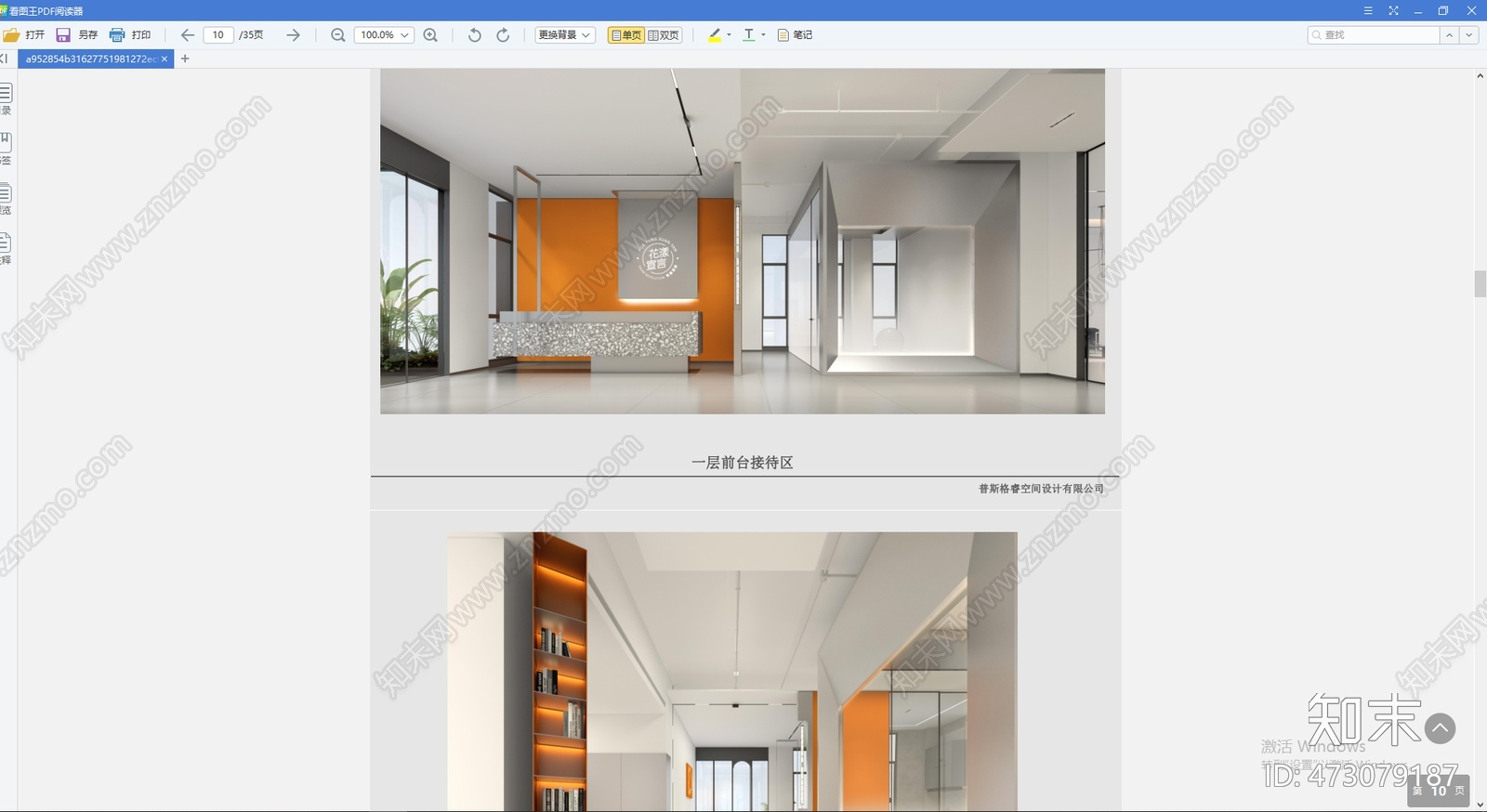Image resolution: width=1487 pixels, height=812 pixels.
Task: Toggle fullscreen mode in title bar
Action: point(1393,10)
